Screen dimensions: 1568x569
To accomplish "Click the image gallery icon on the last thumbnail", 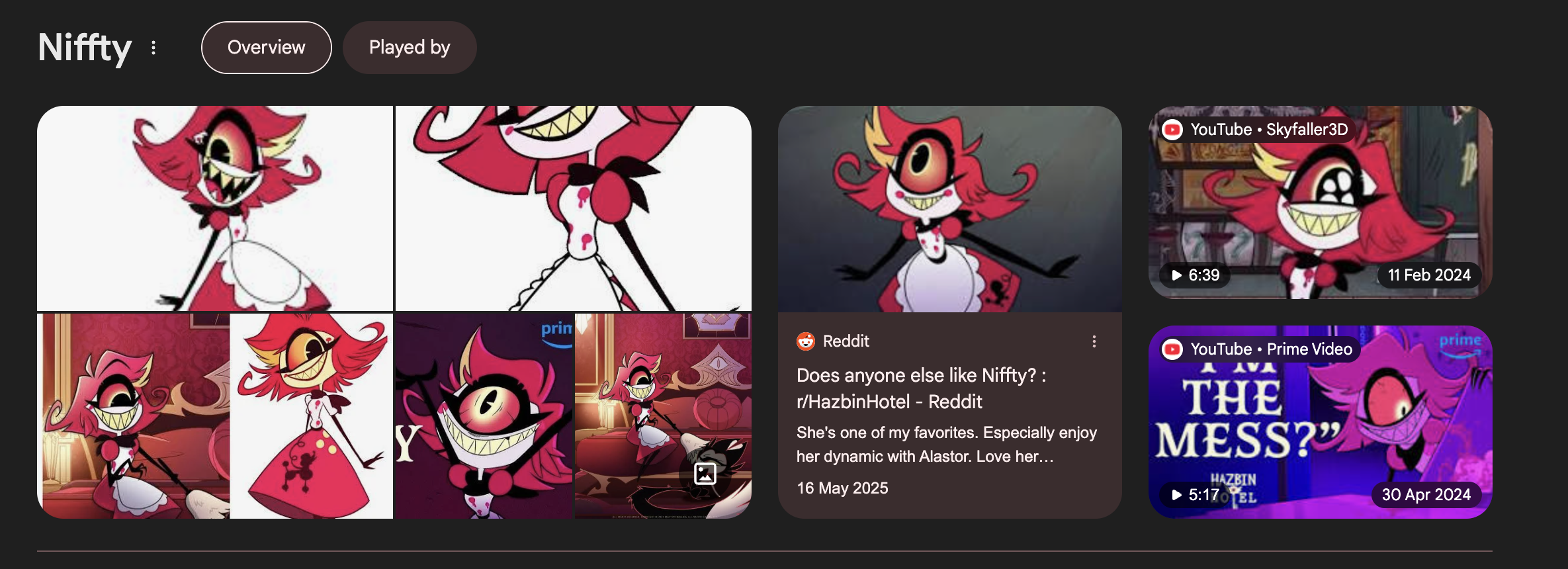I will click(x=705, y=474).
